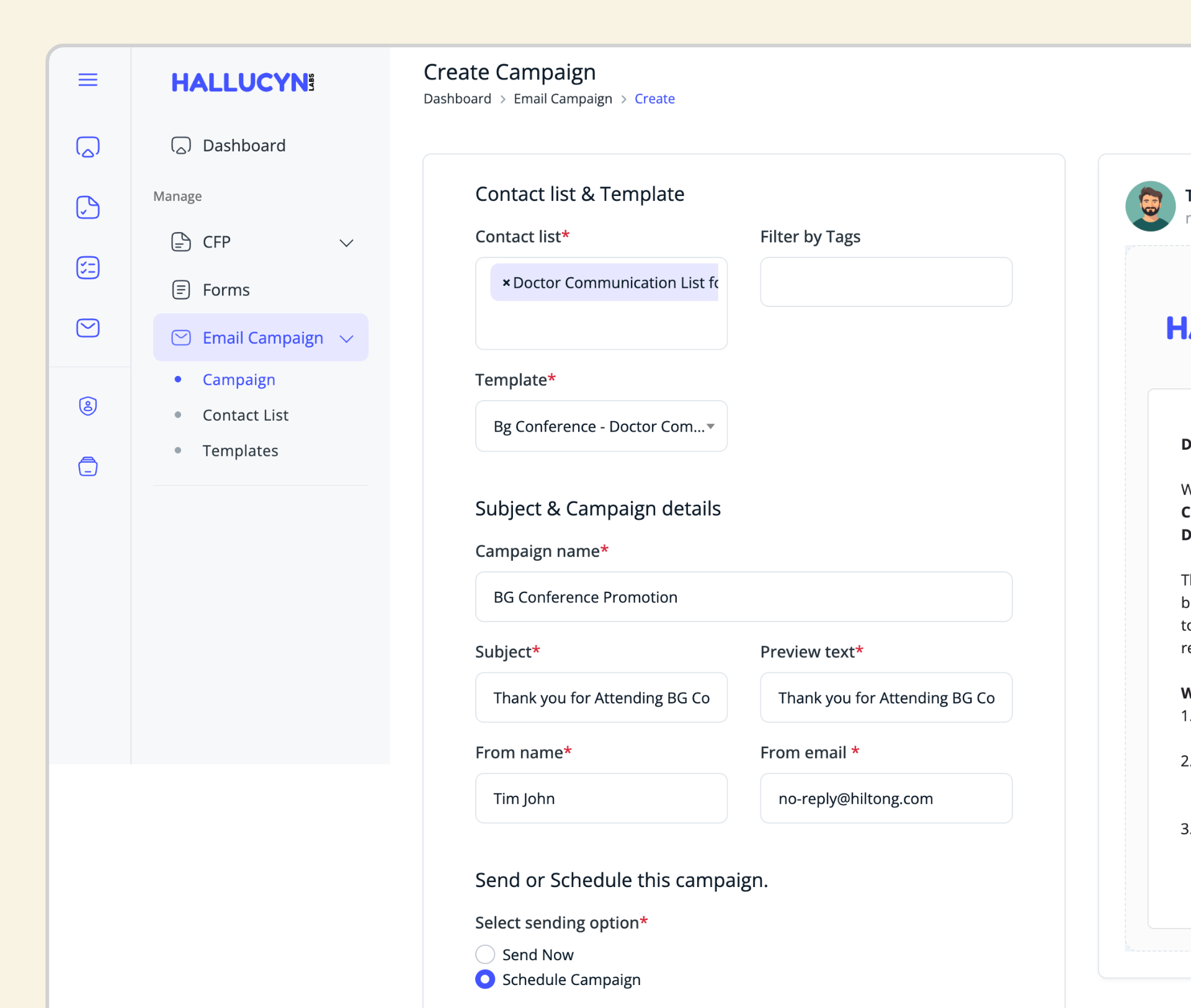Click the hamburger menu icon to collapse sidebar
Image resolution: width=1191 pixels, height=1008 pixels.
pos(88,79)
